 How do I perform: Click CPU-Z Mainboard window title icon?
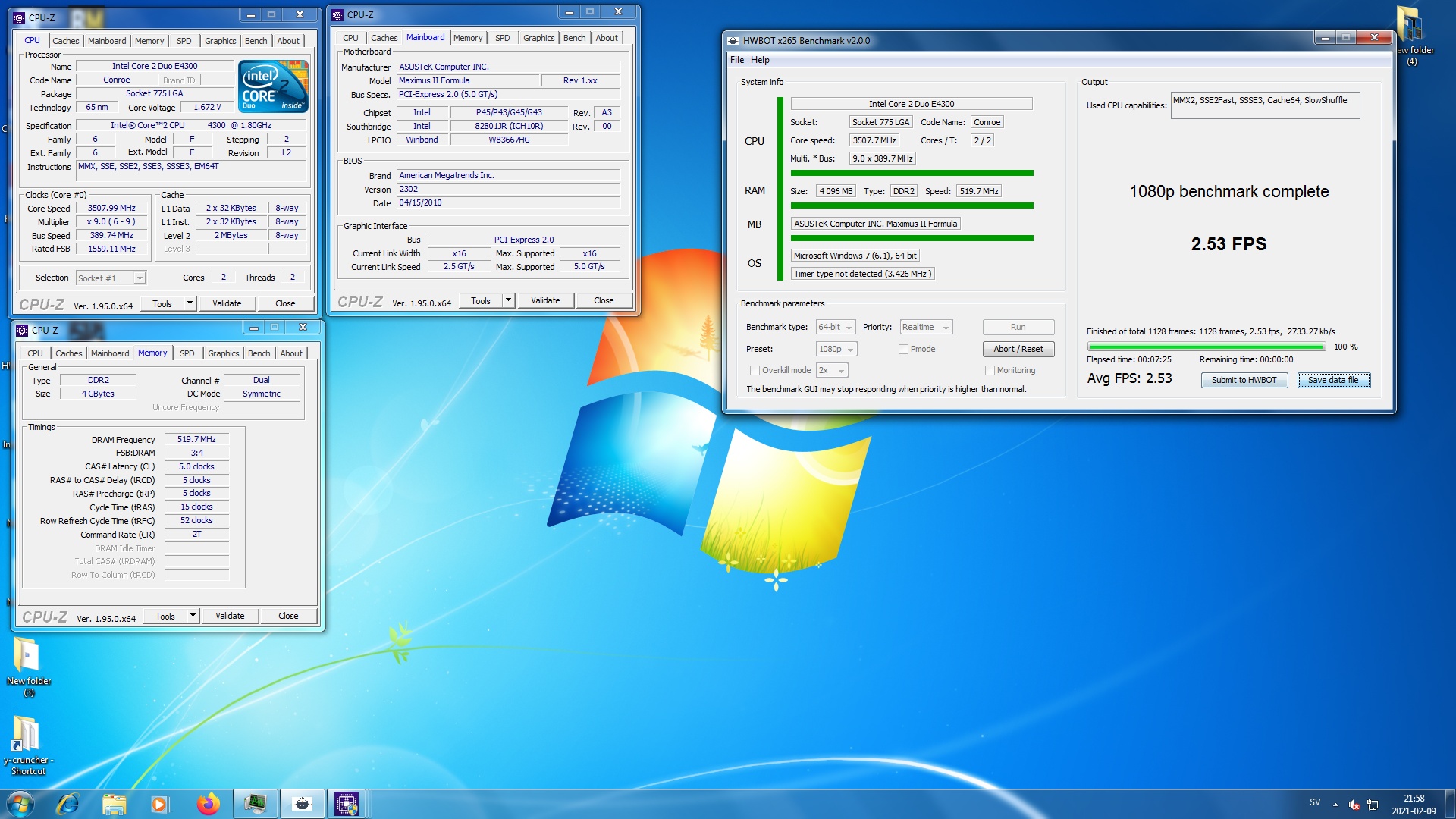tap(338, 14)
